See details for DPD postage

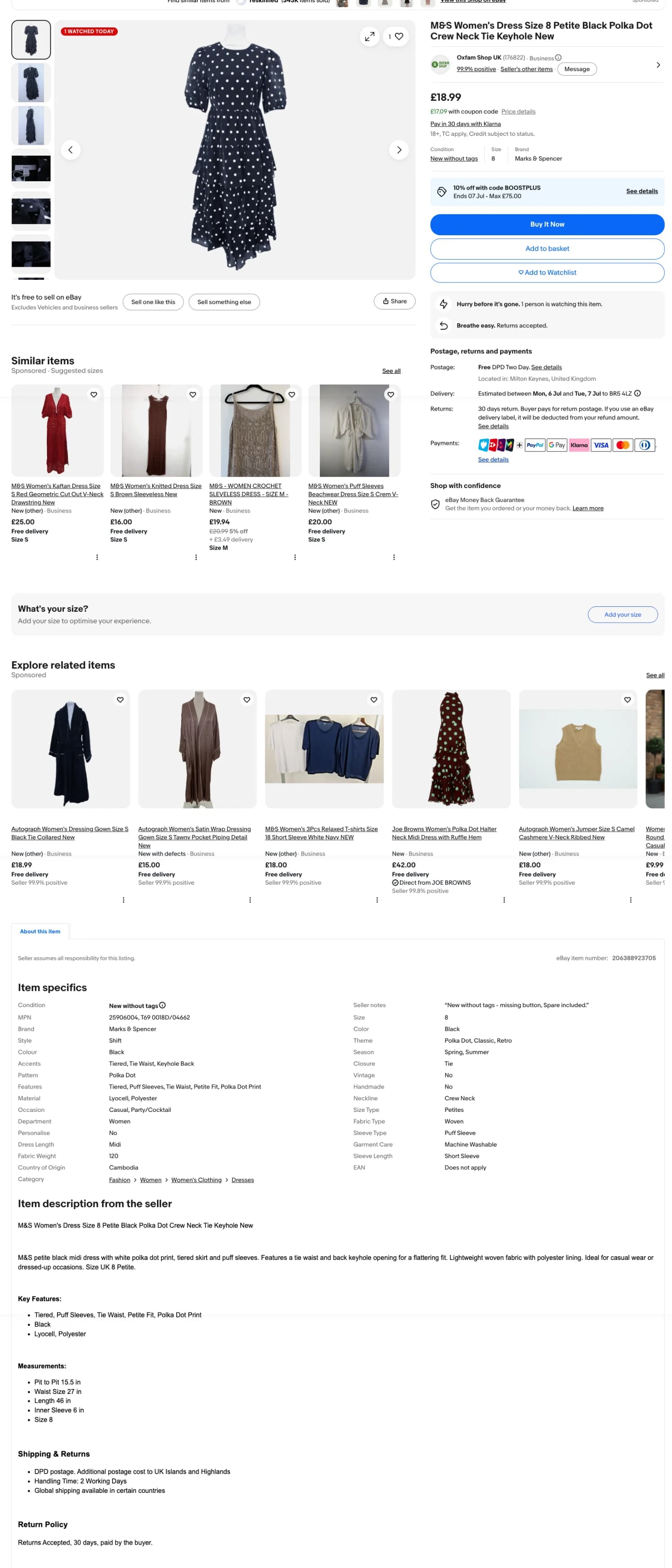pyautogui.click(x=546, y=367)
